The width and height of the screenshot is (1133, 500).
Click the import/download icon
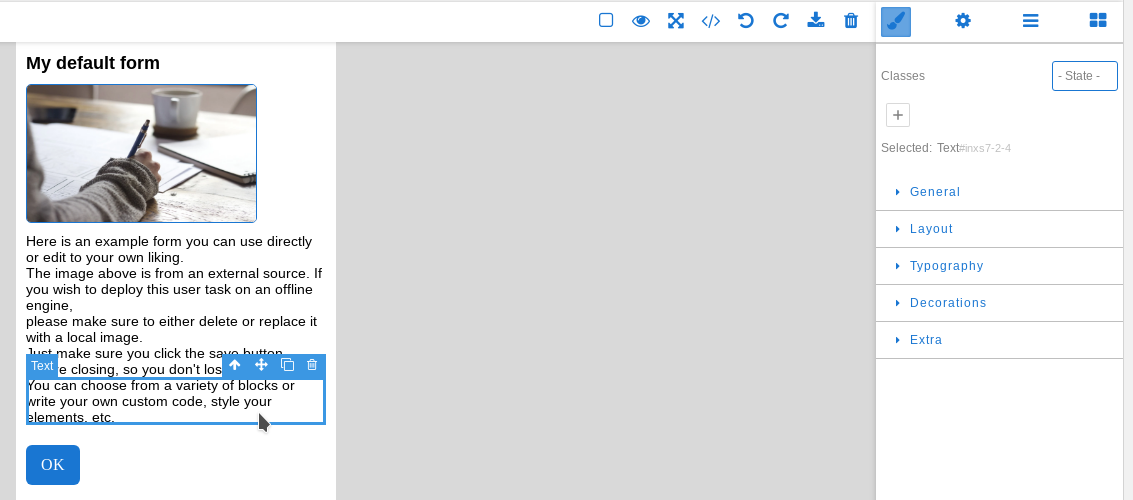[816, 20]
